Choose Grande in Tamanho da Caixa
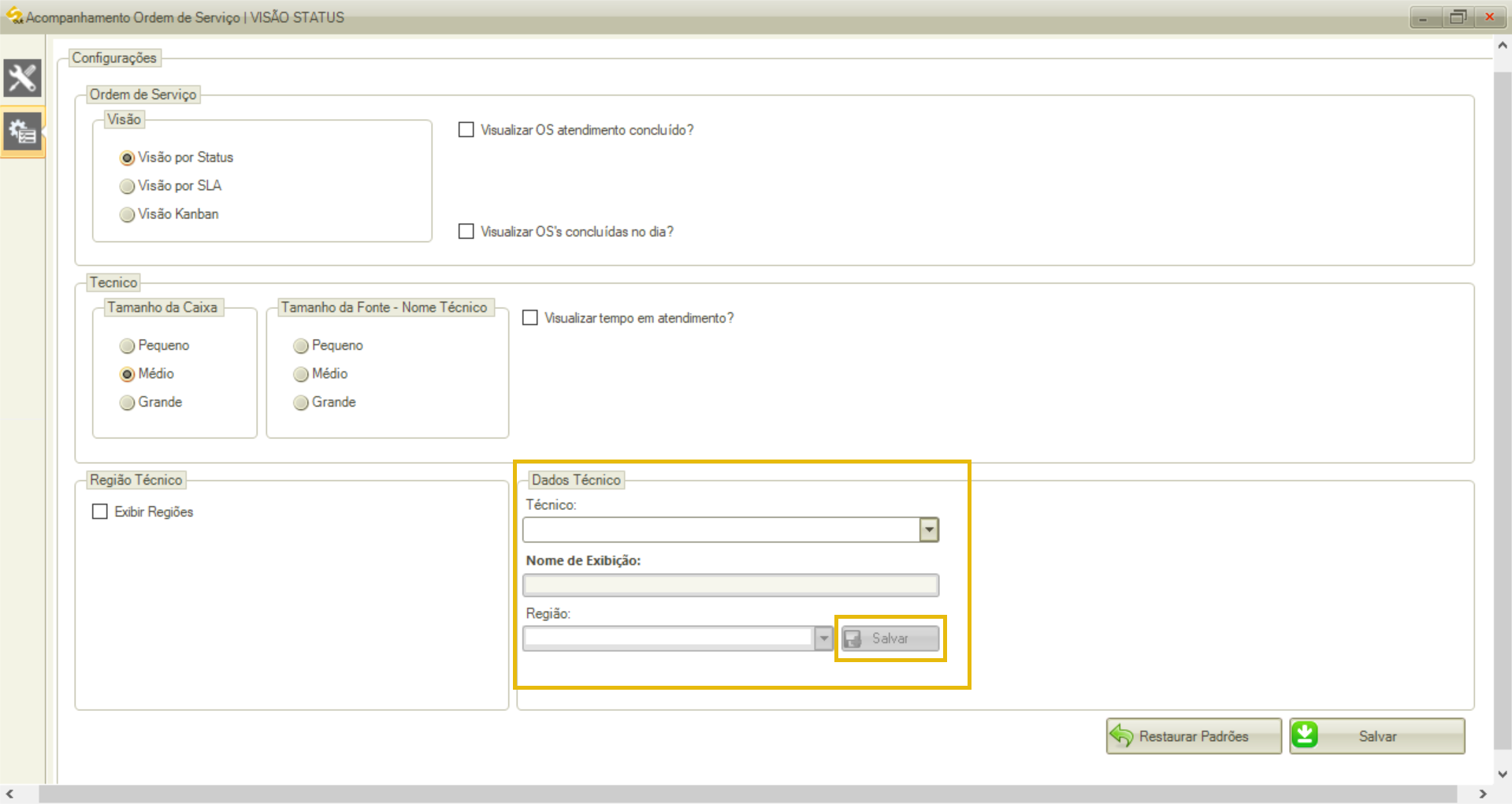 pos(127,403)
